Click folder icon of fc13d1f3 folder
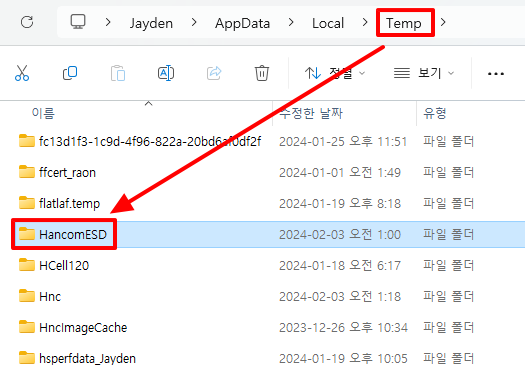 tap(27, 141)
